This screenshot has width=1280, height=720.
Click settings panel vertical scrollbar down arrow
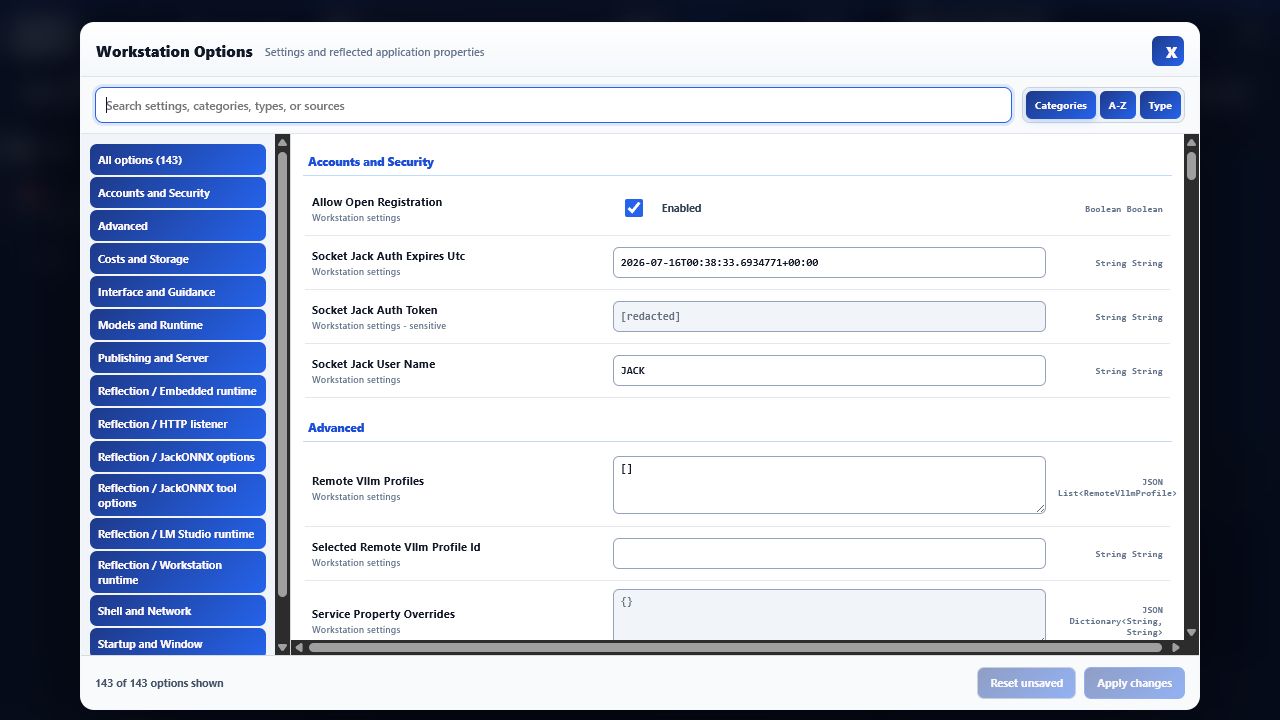(x=1191, y=633)
